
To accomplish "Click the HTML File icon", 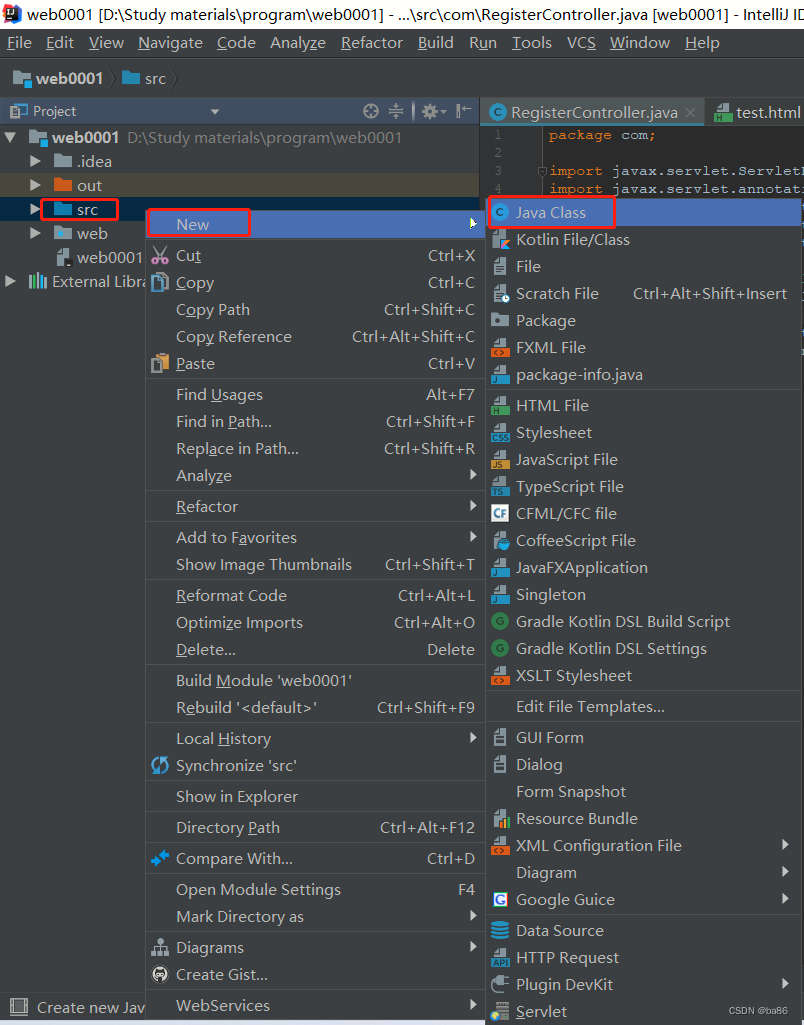I will 500,405.
